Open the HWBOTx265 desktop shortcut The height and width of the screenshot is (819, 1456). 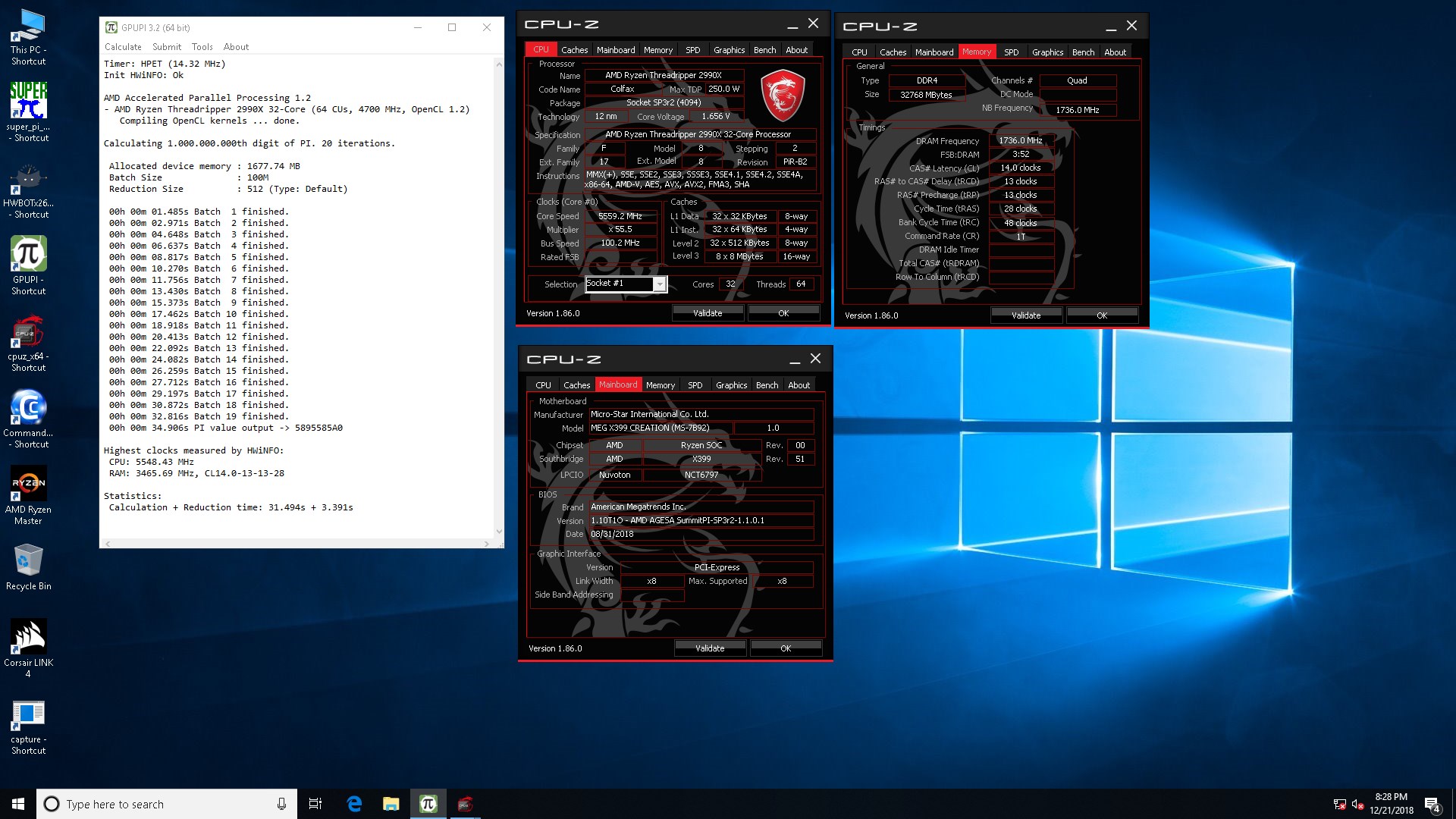point(28,190)
